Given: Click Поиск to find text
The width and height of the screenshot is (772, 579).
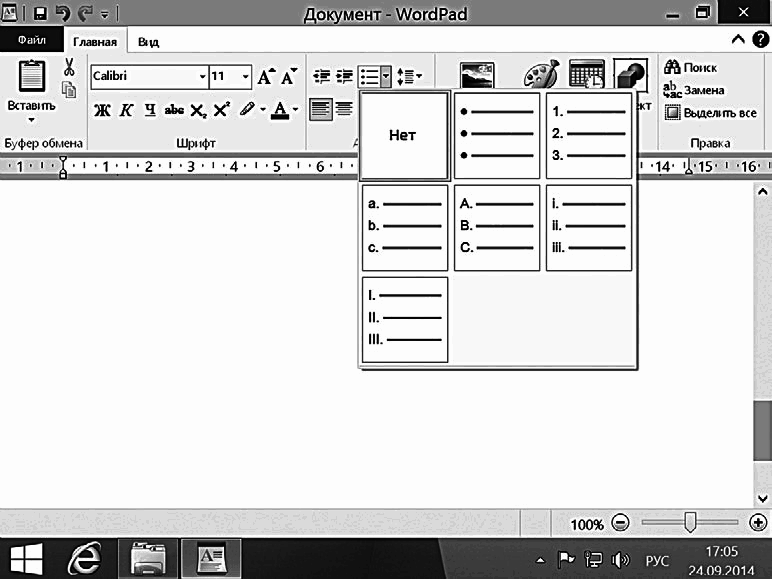Looking at the screenshot, I should click(x=690, y=67).
